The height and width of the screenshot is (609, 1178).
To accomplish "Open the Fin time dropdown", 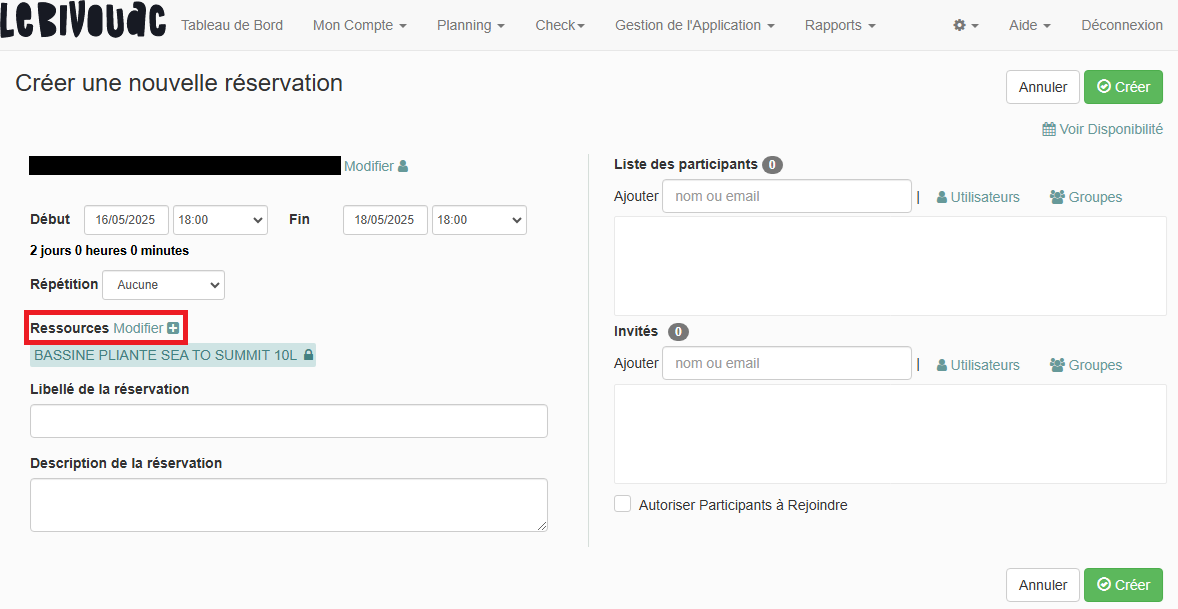I will click(x=479, y=220).
